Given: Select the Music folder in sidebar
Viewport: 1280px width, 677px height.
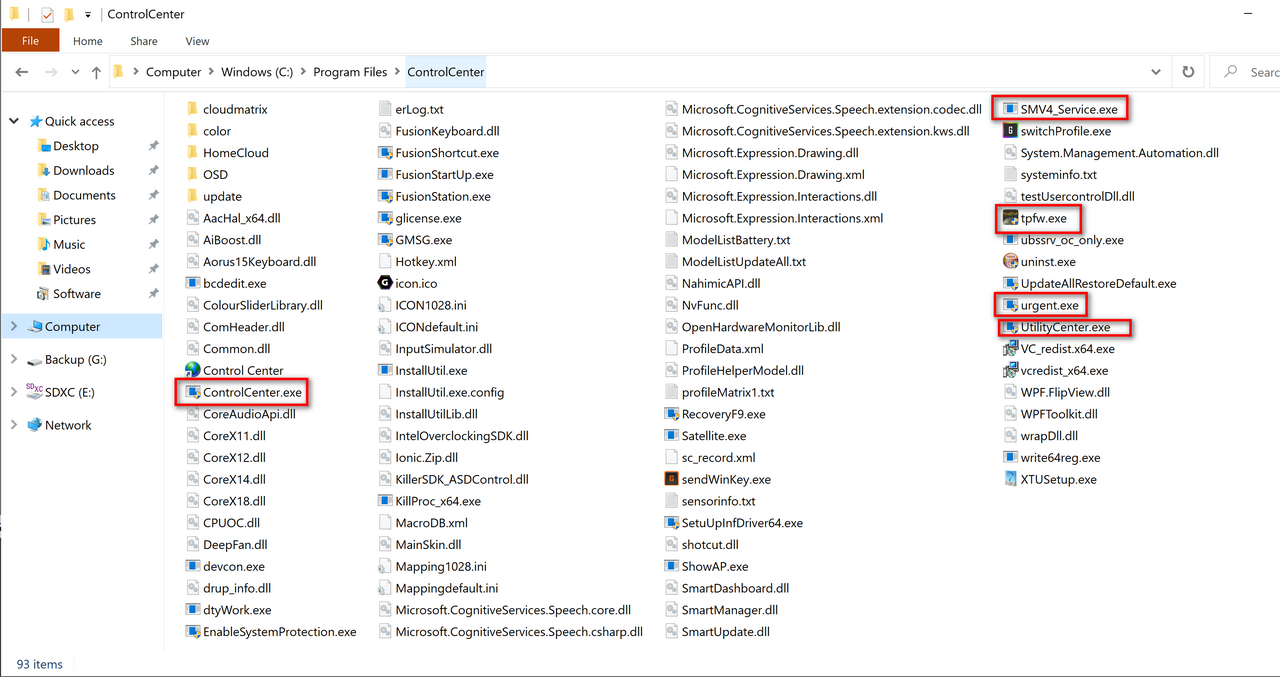Looking at the screenshot, I should (x=69, y=244).
